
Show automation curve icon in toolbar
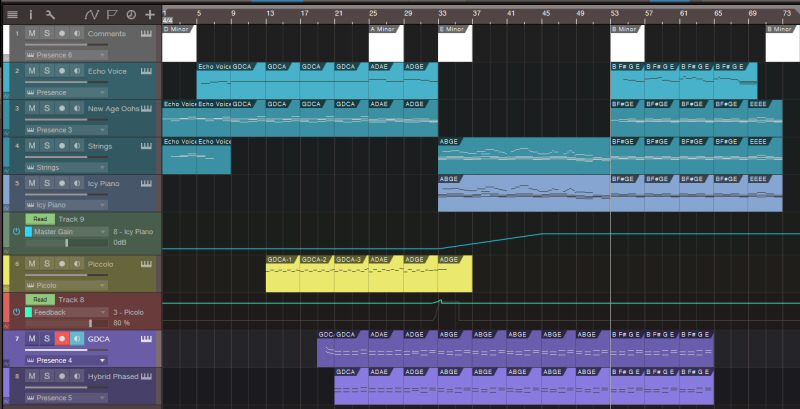tap(91, 14)
